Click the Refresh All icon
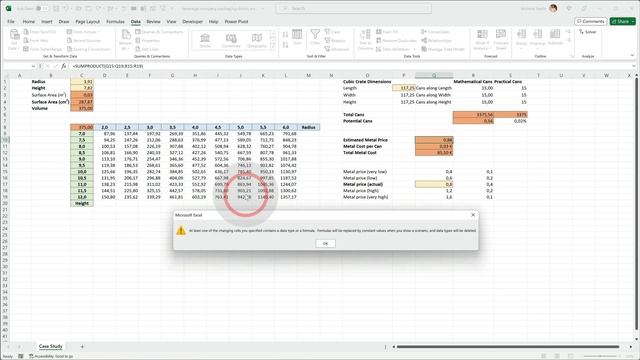Image resolution: width=640 pixels, height=360 pixels. (126, 35)
